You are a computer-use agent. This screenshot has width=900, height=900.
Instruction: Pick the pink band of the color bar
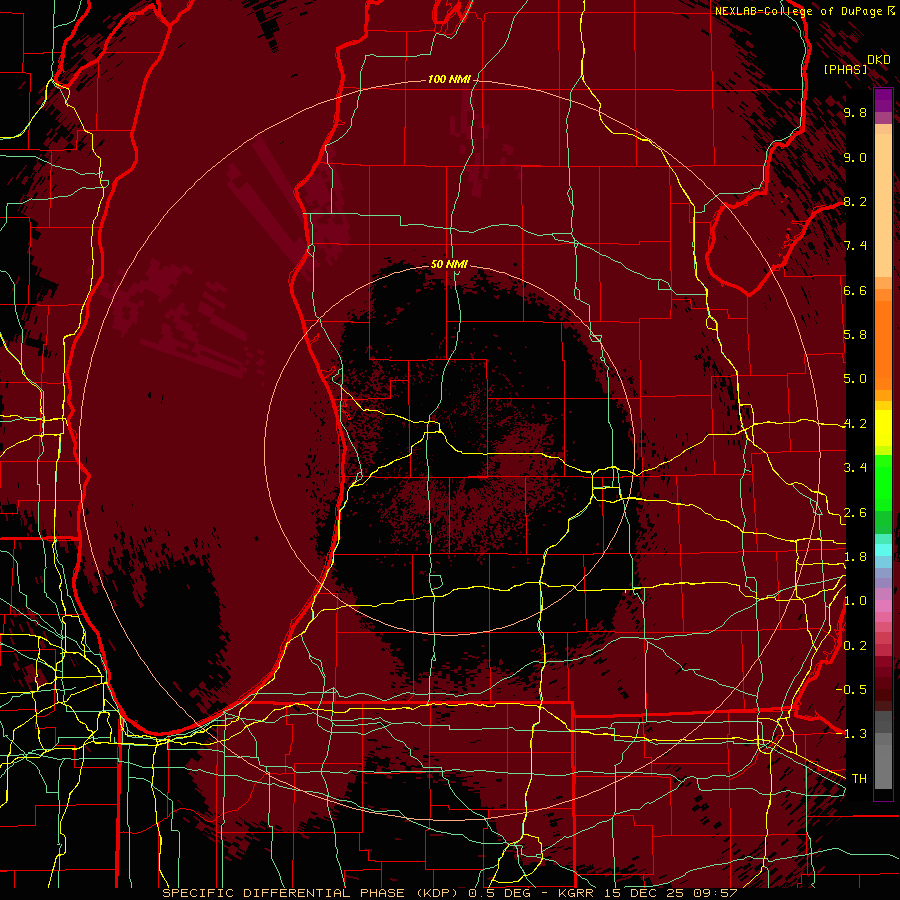pyautogui.click(x=883, y=606)
